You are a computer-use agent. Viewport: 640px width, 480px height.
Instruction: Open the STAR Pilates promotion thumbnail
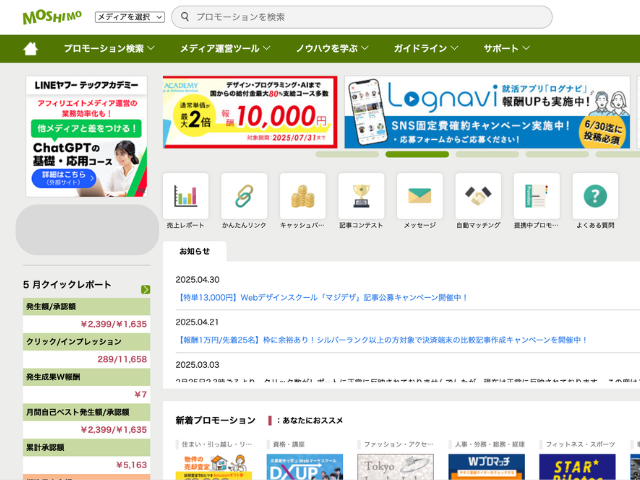[577, 467]
